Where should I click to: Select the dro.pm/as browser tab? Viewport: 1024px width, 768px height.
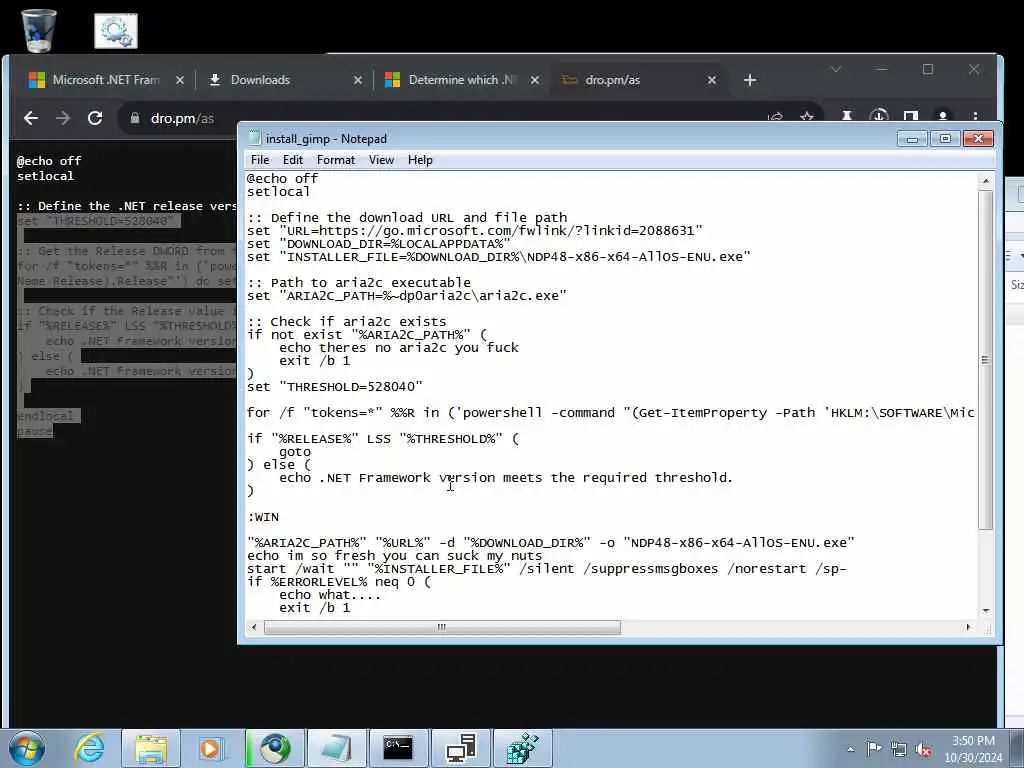pos(612,80)
